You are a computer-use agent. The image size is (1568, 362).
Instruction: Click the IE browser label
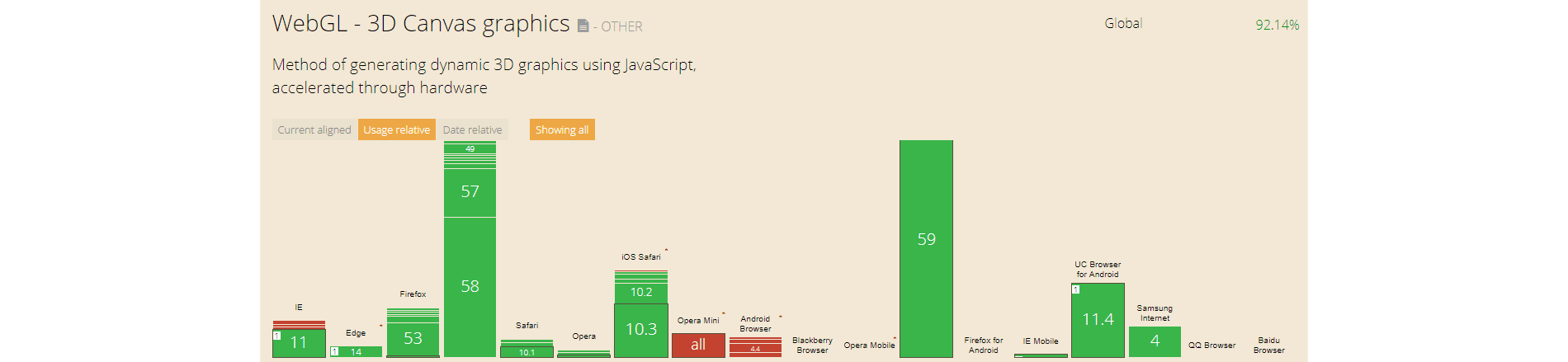[299, 307]
